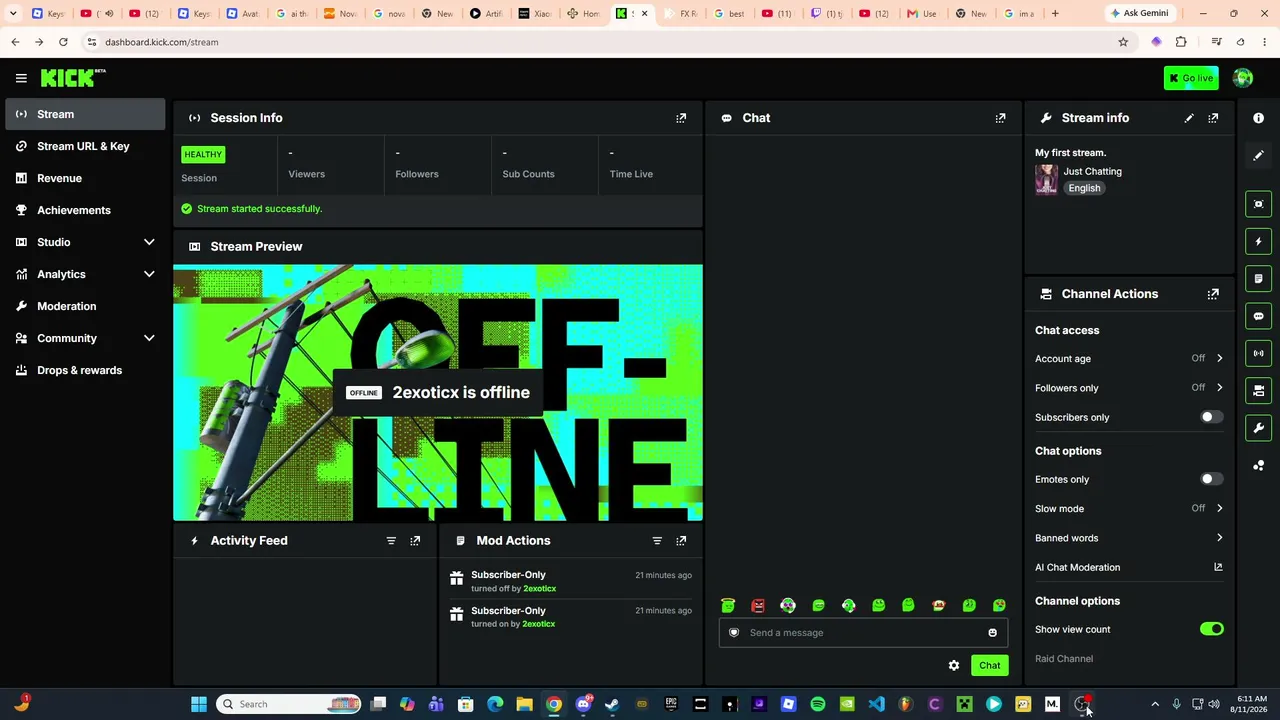Click the pencil edit icon in the right sidebar
The image size is (1280, 720).
coord(1258,156)
